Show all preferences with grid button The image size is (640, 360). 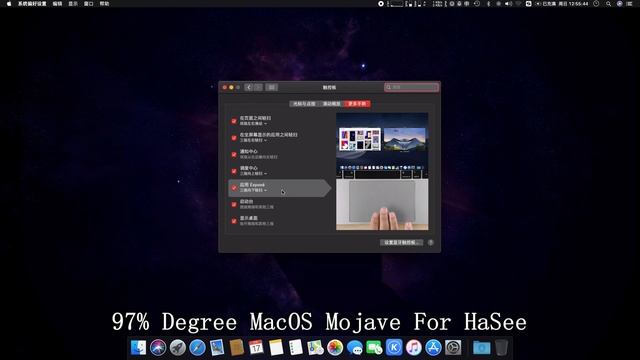(x=271, y=87)
